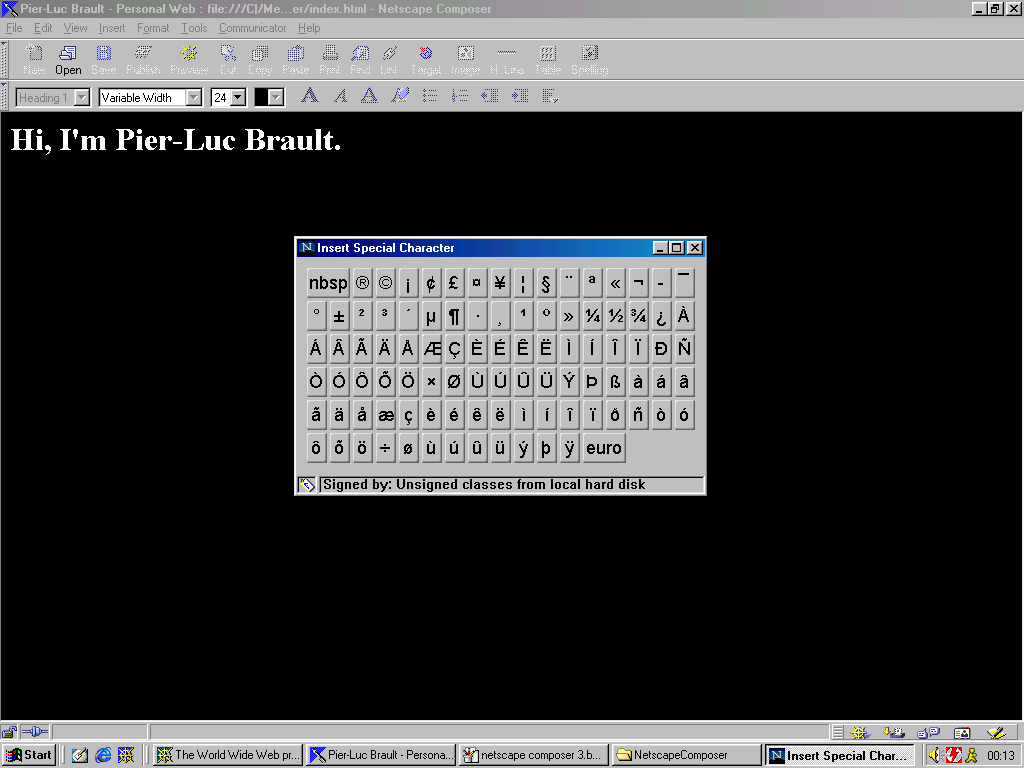
Task: Click the Link toolbar icon
Action: coord(389,60)
